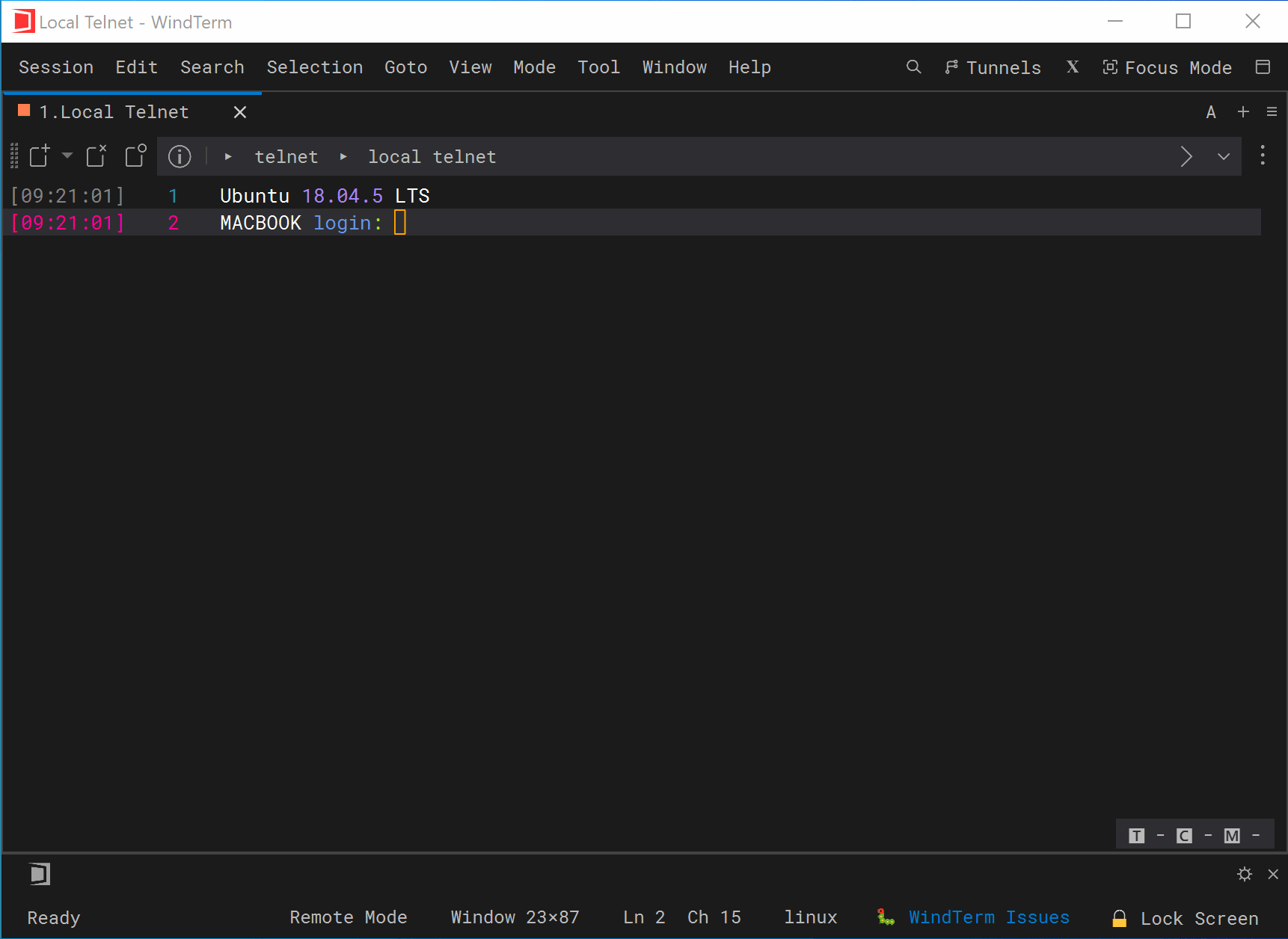Toggle the T indicator in terminal corner
Image resolution: width=1288 pixels, height=939 pixels.
pyautogui.click(x=1137, y=835)
